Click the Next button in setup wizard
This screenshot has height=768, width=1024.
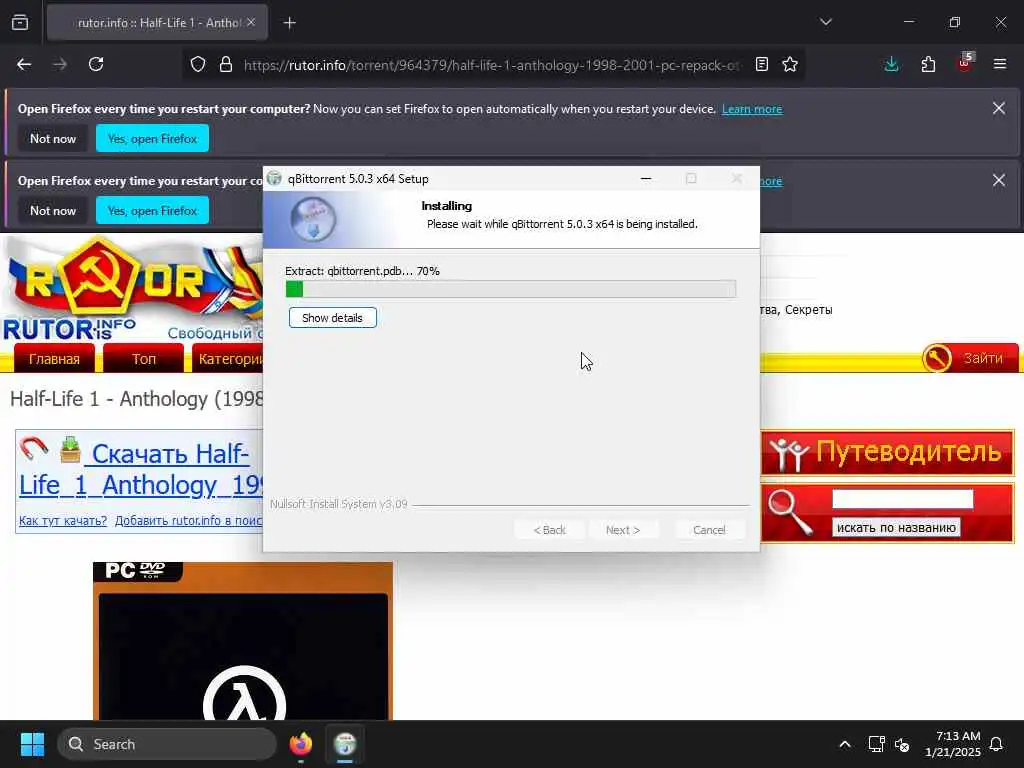622,530
